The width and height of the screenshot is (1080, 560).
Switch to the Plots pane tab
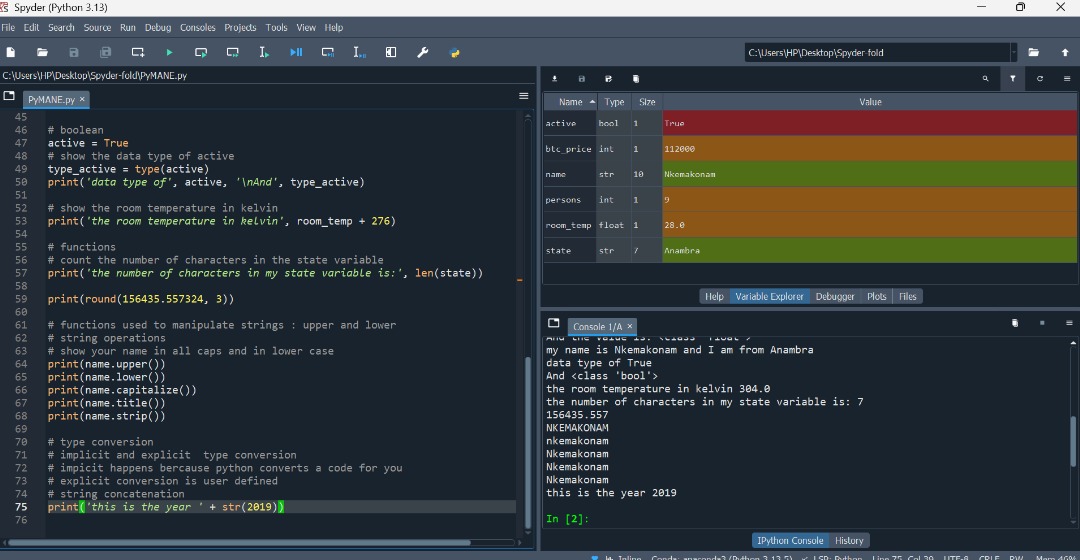click(876, 296)
